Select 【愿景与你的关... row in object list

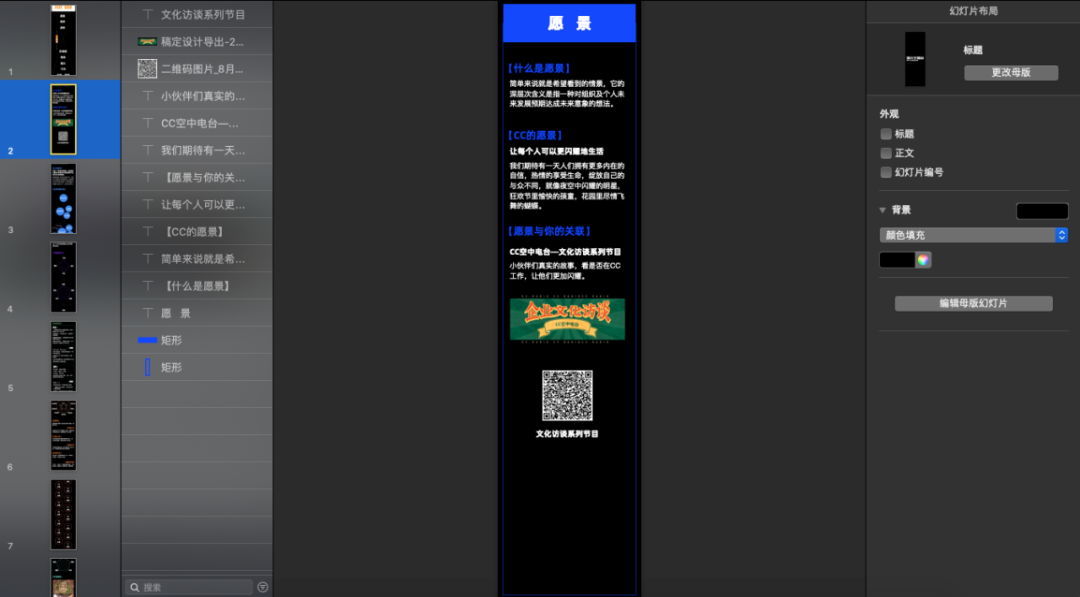tap(197, 178)
